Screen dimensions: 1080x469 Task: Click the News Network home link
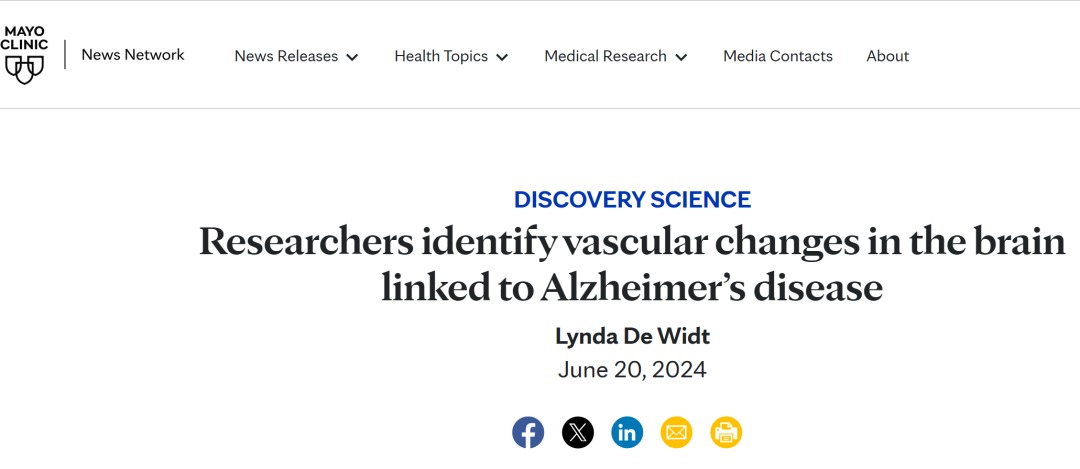coord(133,55)
